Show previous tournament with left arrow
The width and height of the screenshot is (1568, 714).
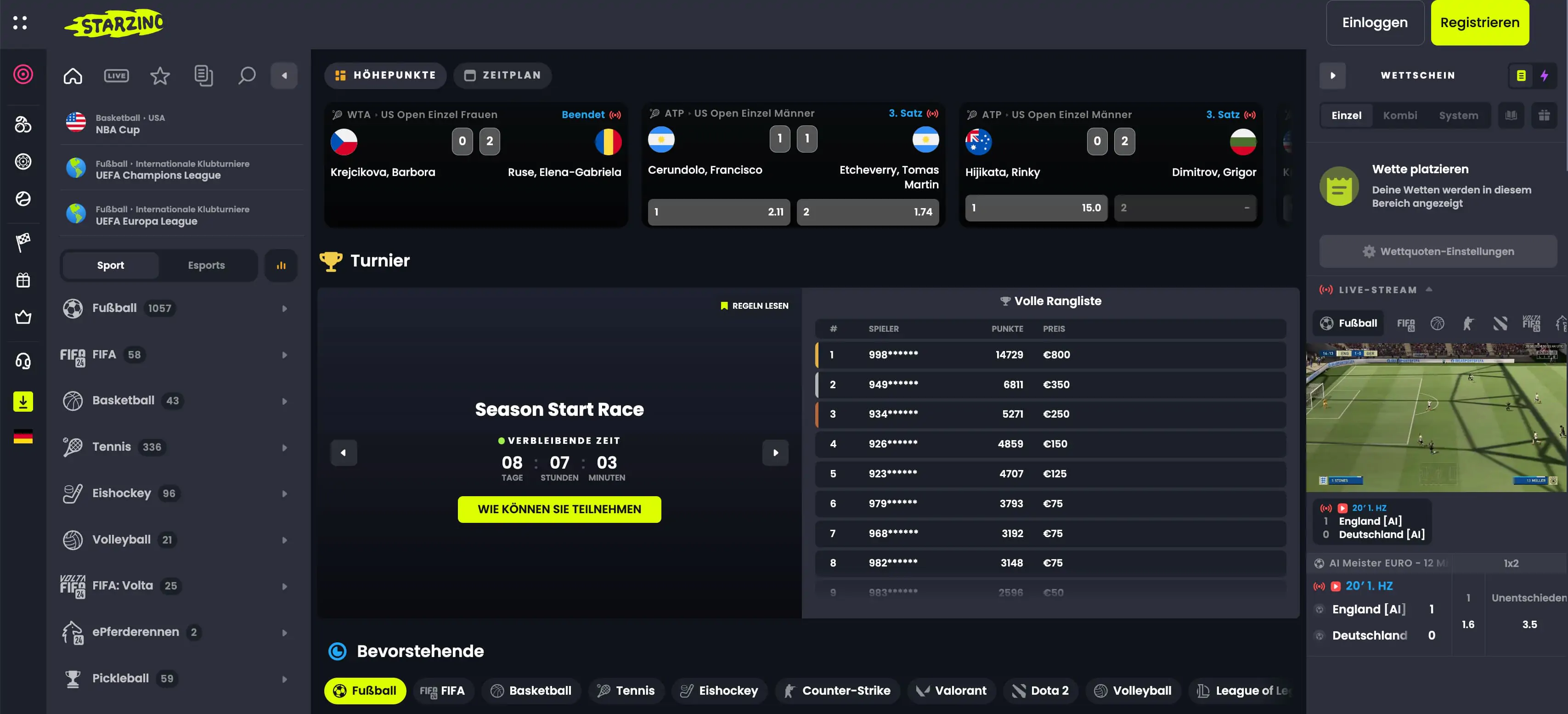343,453
